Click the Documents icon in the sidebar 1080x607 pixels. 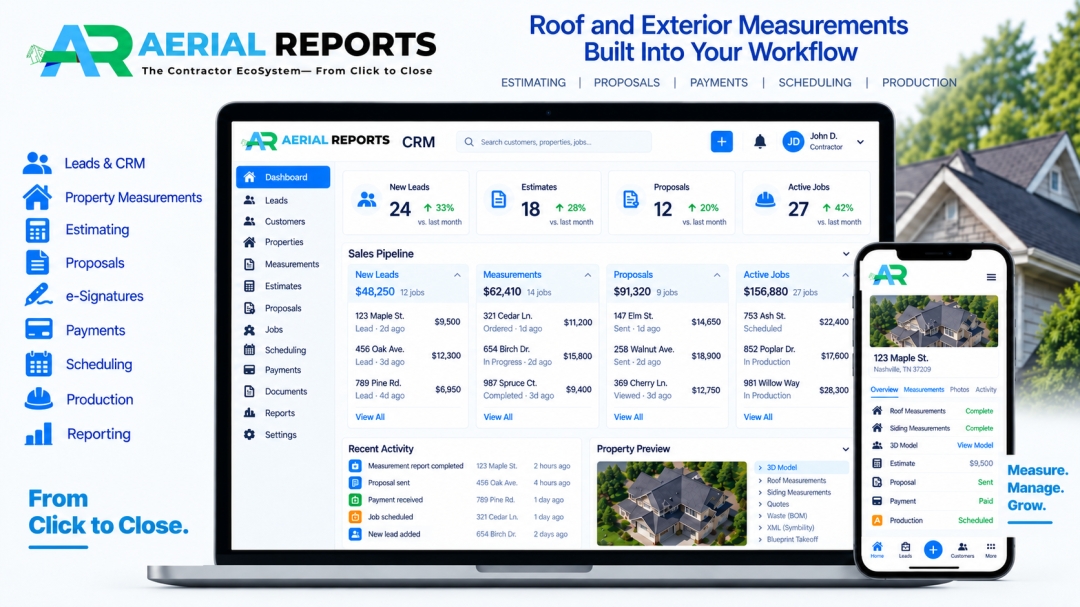(x=249, y=391)
